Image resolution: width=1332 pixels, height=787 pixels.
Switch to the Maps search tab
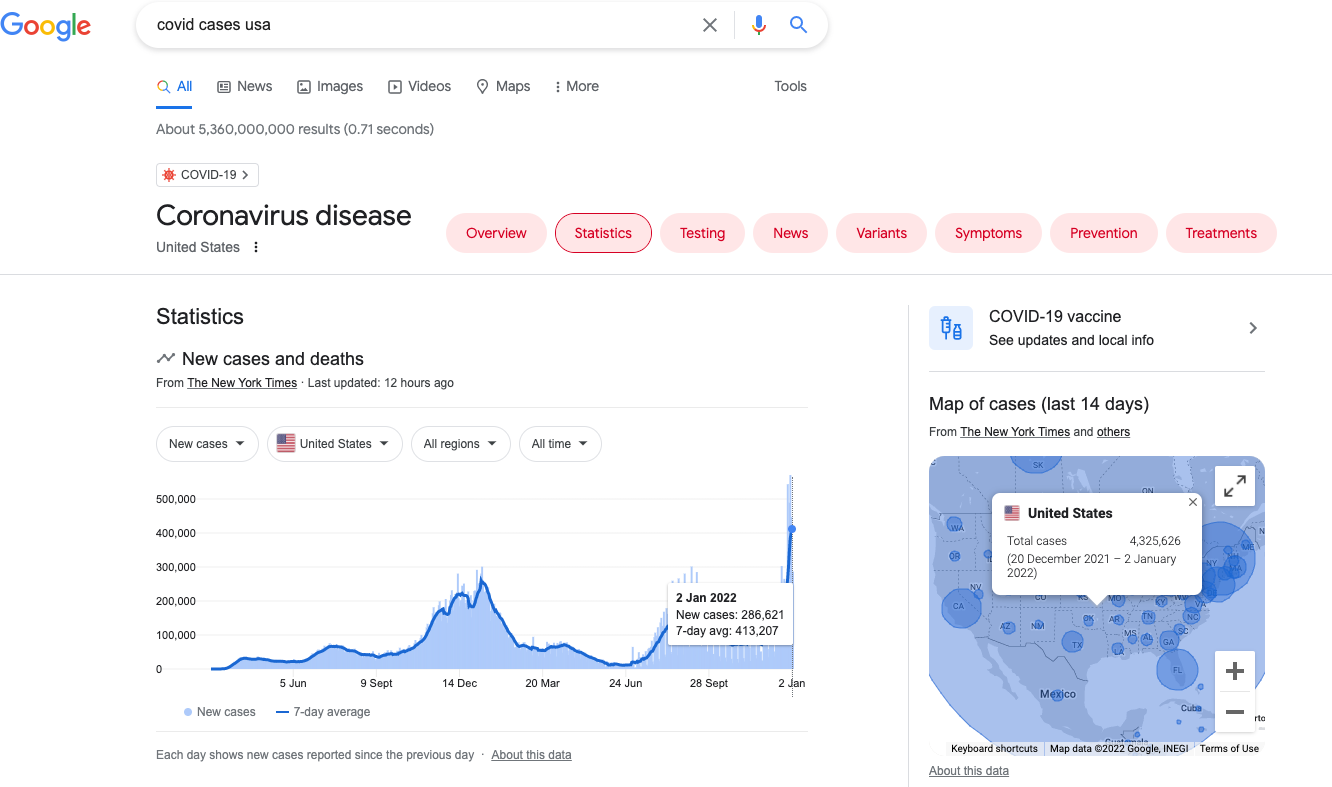click(x=503, y=87)
